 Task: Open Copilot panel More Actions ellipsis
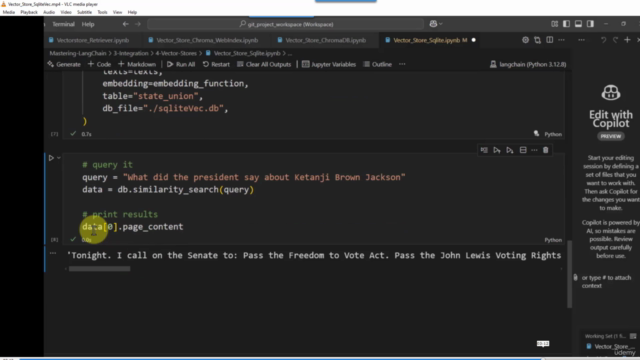pyautogui.click(x=582, y=40)
